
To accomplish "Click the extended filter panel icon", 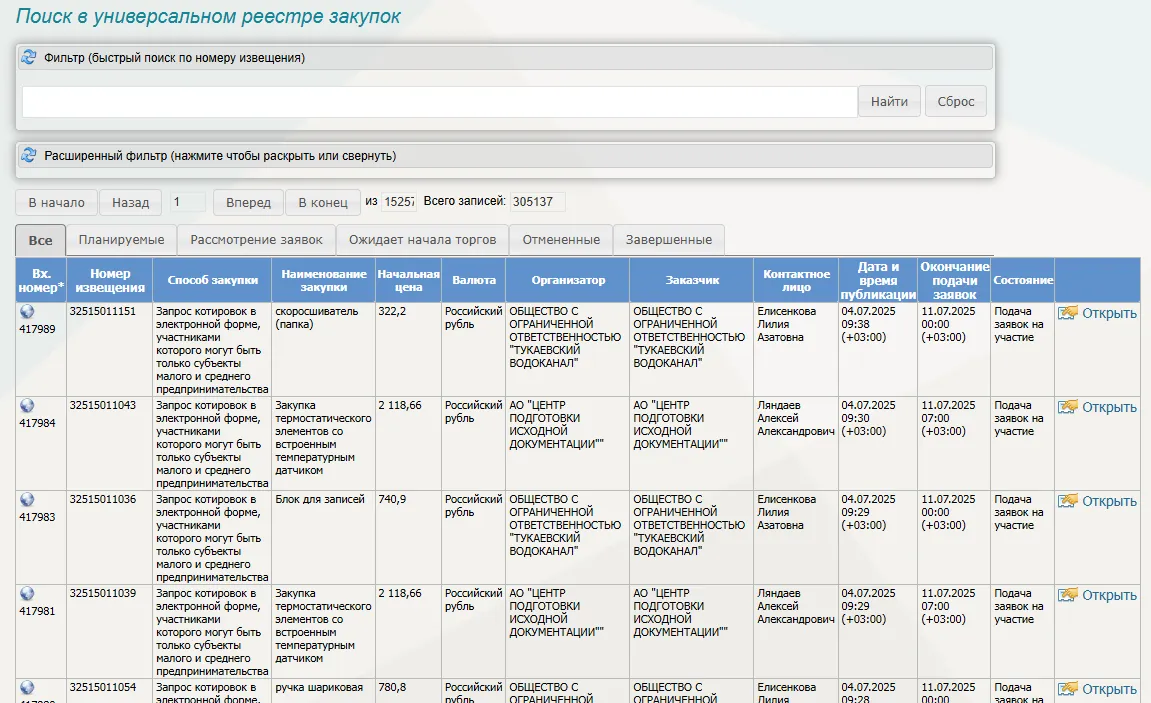I will tap(29, 156).
